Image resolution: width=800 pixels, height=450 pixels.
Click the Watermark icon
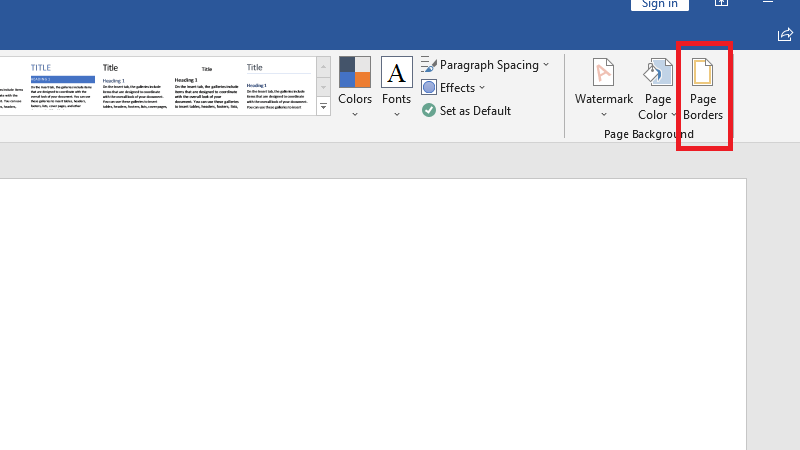coord(603,73)
